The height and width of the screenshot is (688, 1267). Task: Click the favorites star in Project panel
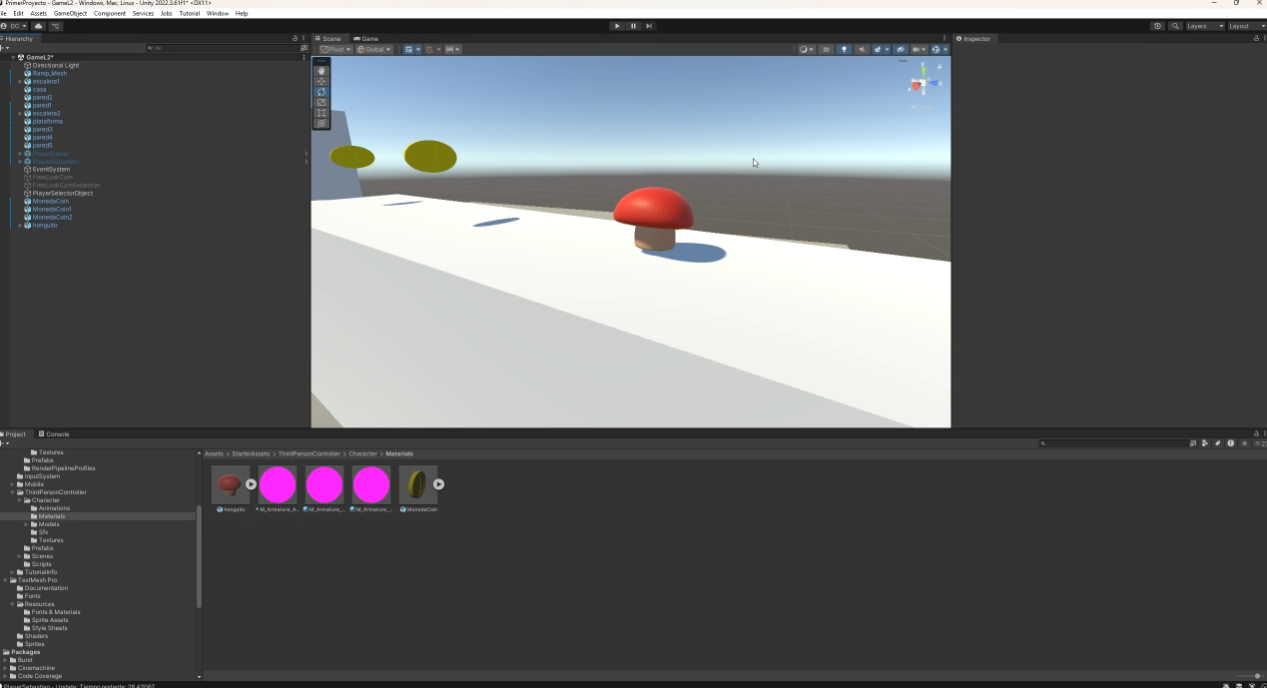click(x=1244, y=443)
